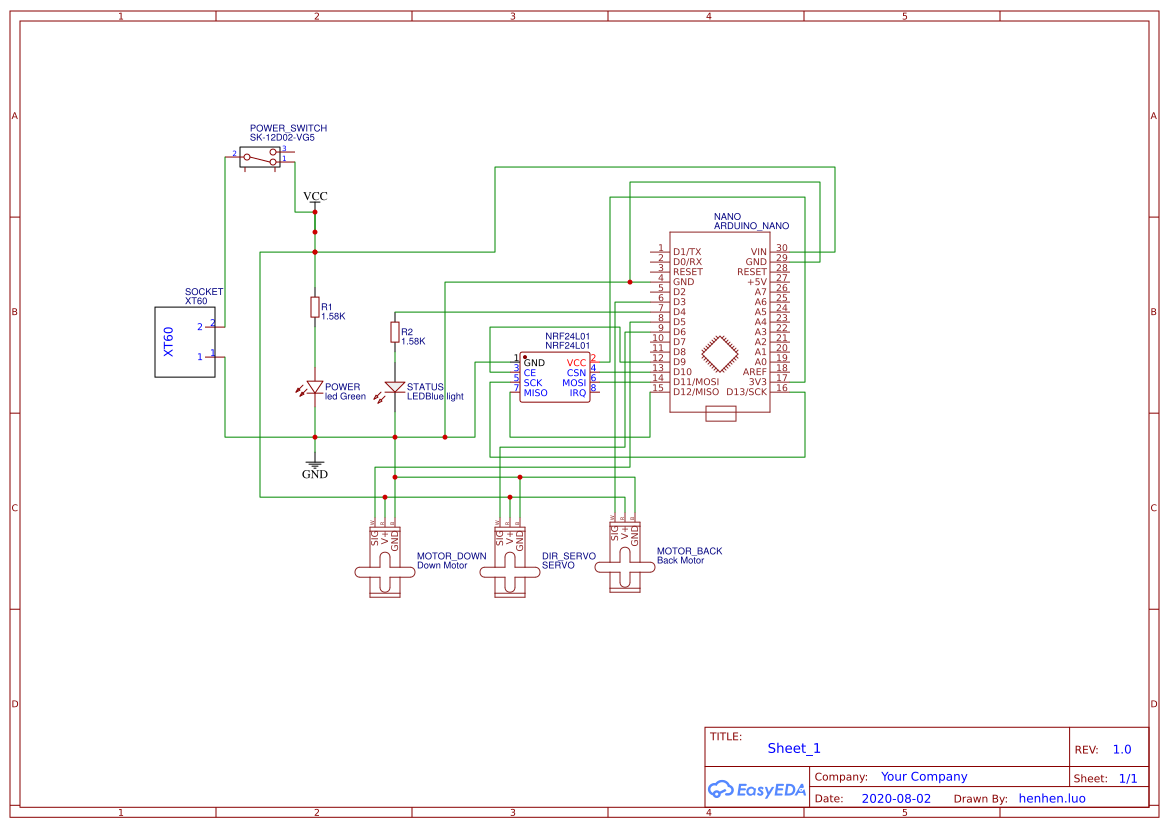Click the henhen.luo drawn-by name
Viewport: 1169px width, 828px height.
coord(1051,797)
